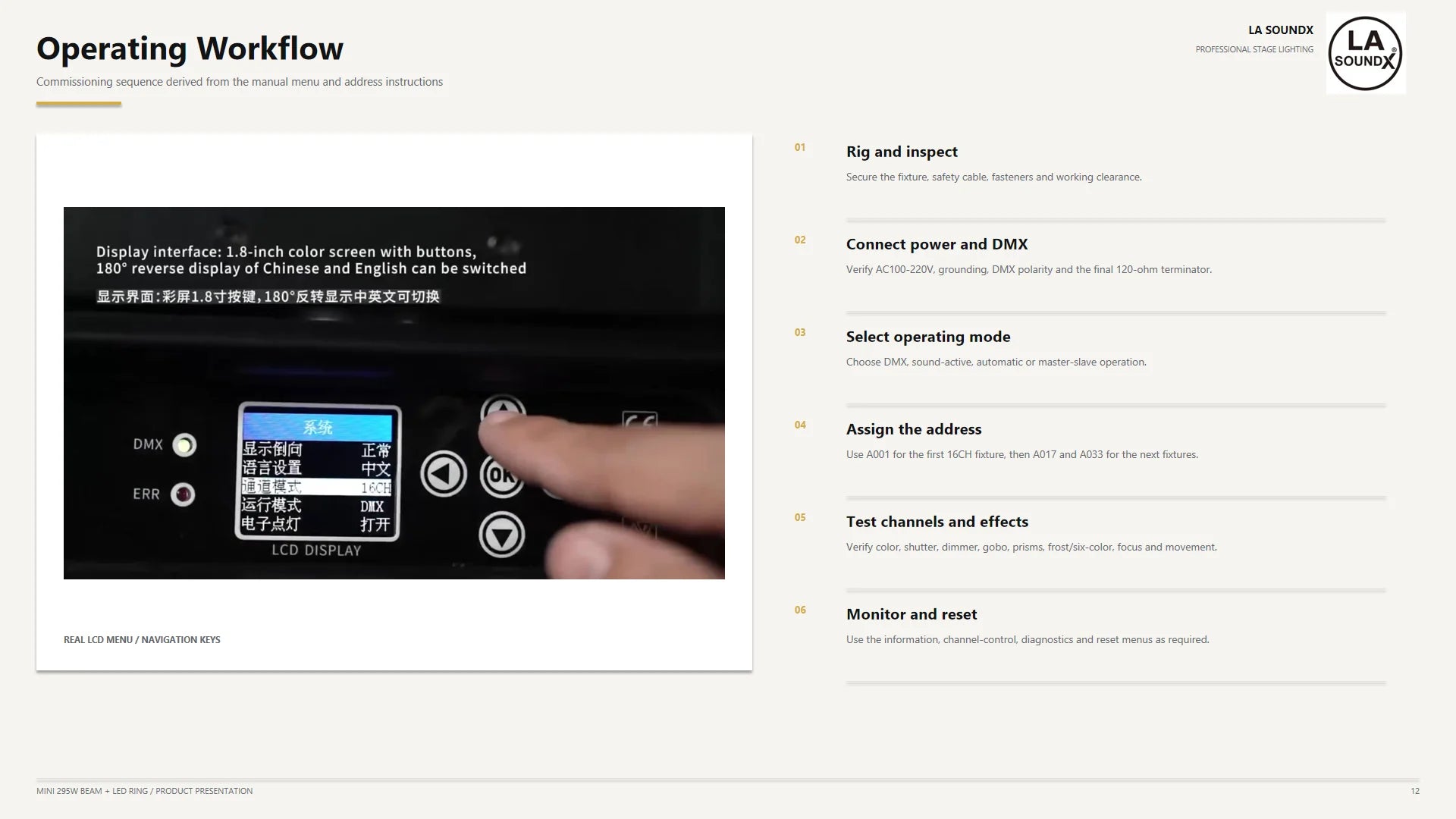Click the 电子点灯 menu row on LCD
Screen dimensions: 1456x819
[x=317, y=524]
